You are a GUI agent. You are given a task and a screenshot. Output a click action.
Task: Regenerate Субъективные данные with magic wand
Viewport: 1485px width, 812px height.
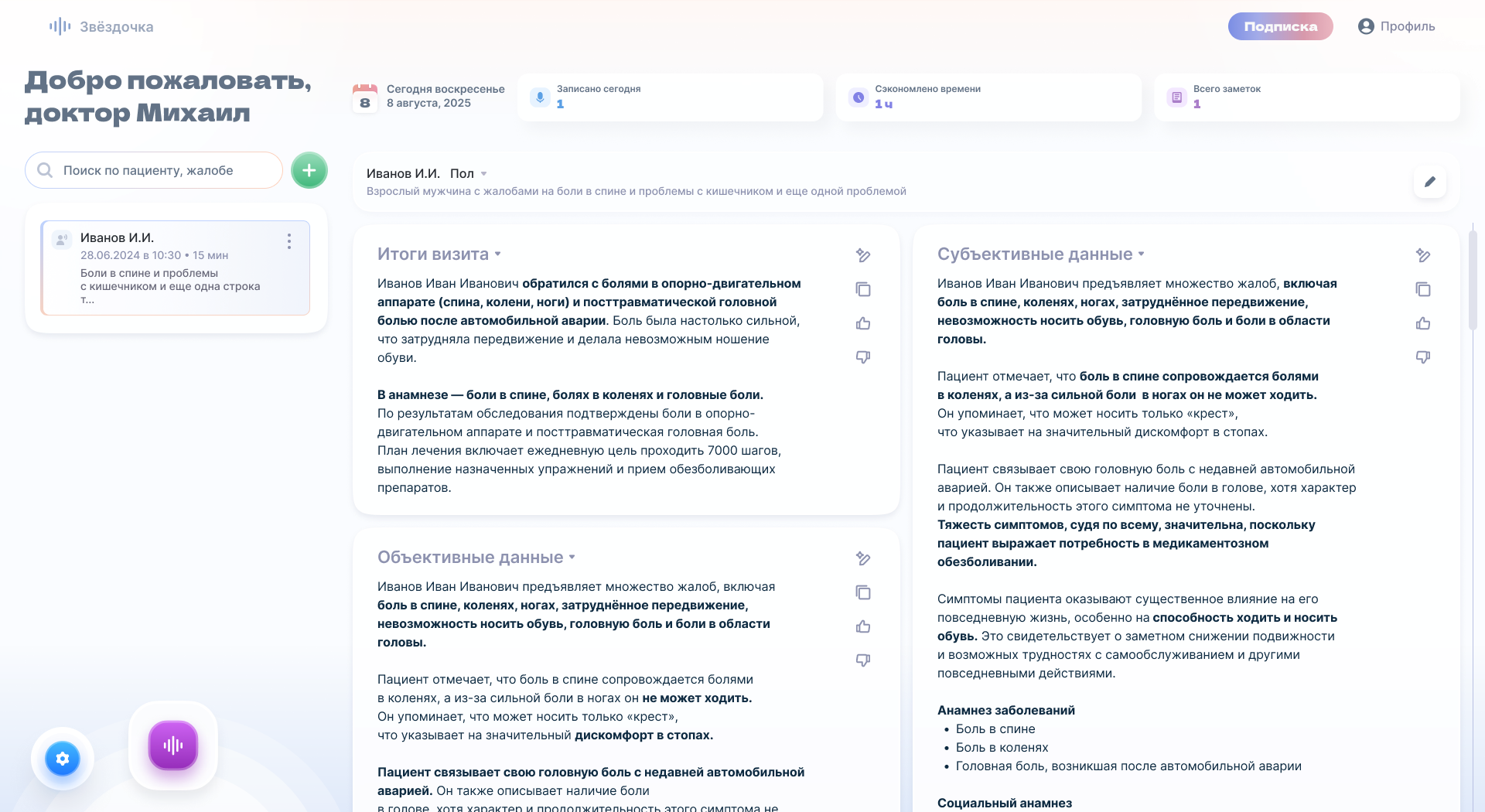(1423, 255)
